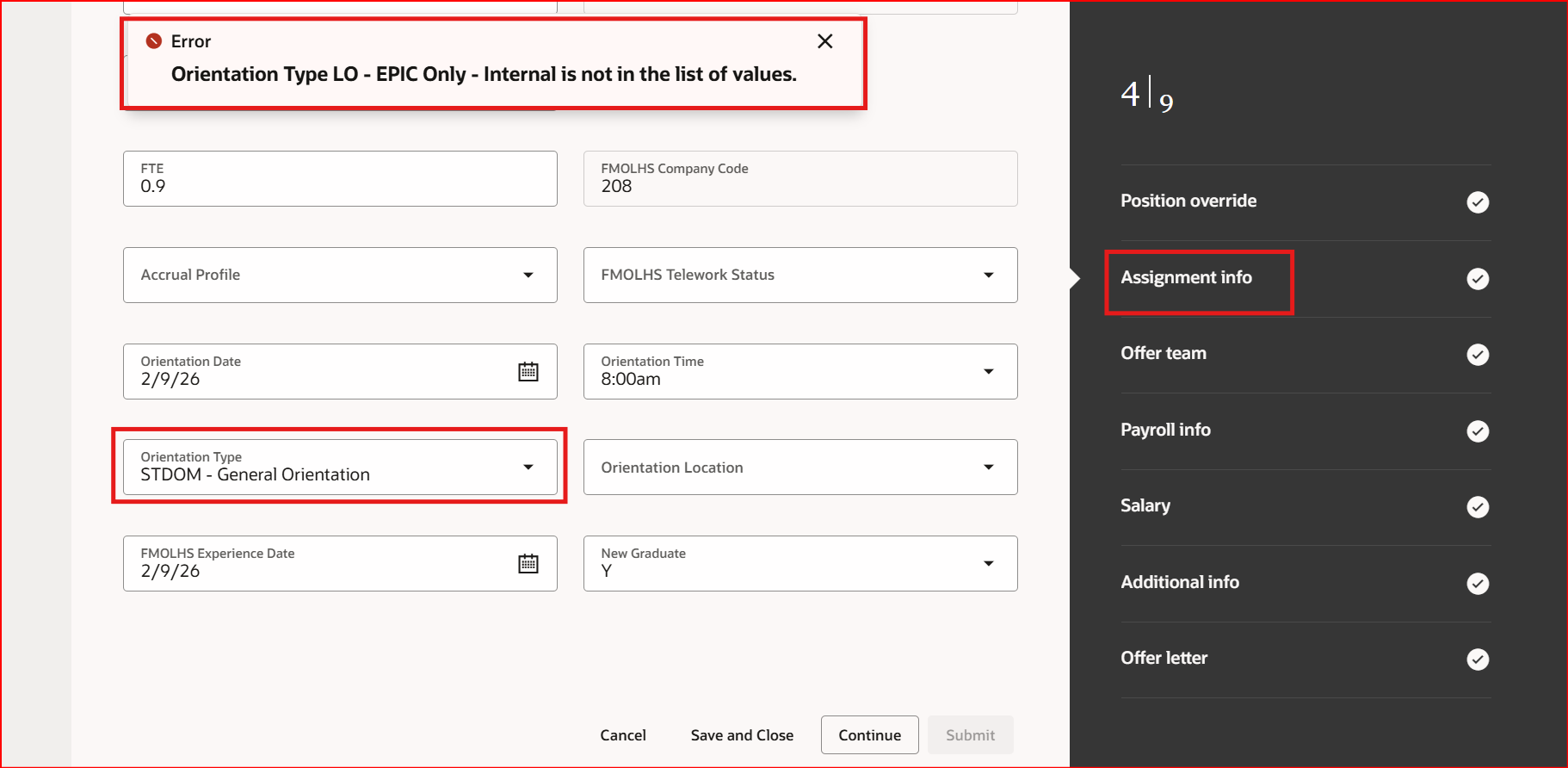Click the Position override checkmark icon
Image resolution: width=1568 pixels, height=768 pixels.
(1478, 202)
